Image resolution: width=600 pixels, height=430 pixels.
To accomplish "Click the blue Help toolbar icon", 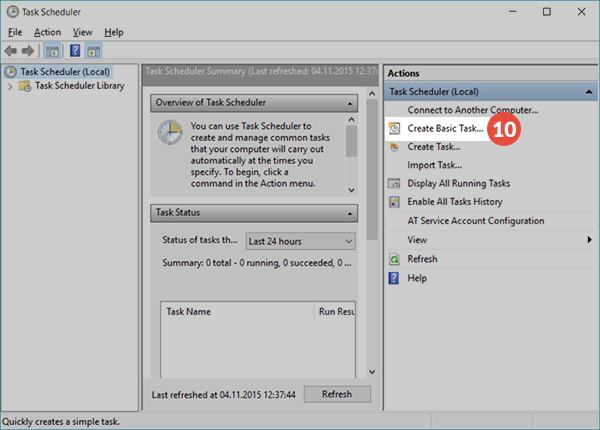I will tap(75, 50).
